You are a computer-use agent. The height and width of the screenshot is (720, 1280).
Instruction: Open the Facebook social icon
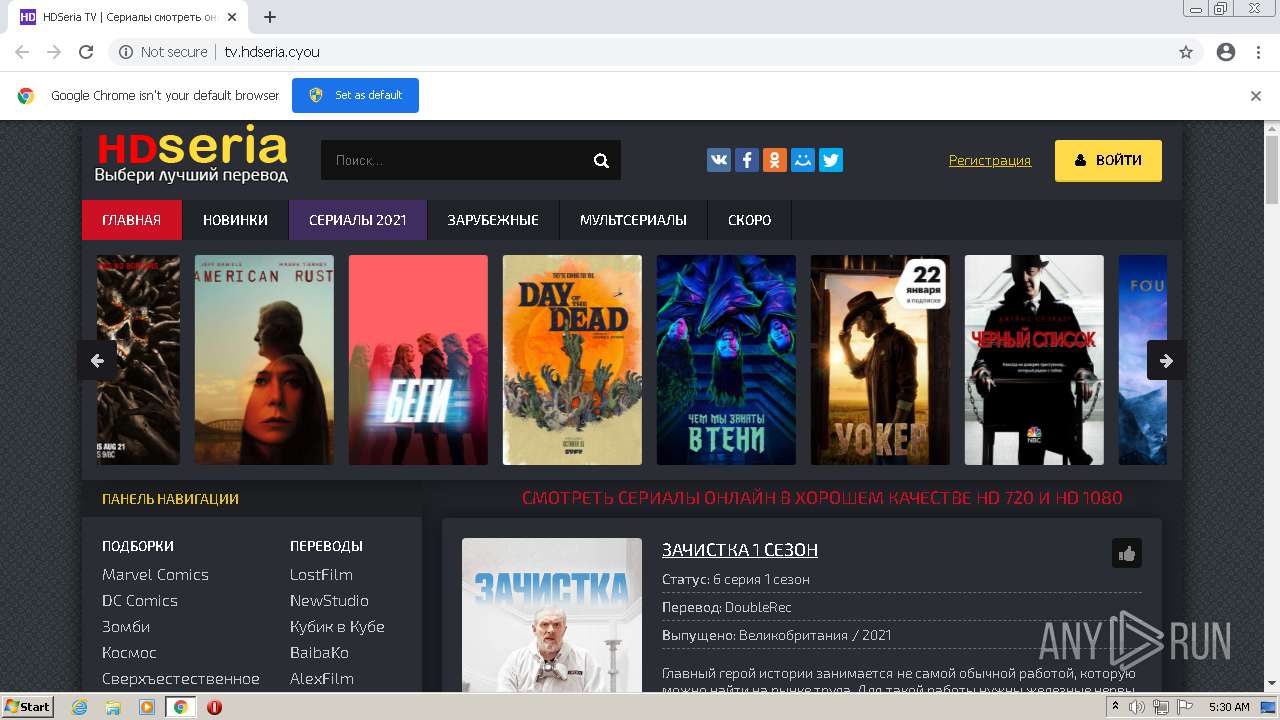click(x=747, y=160)
